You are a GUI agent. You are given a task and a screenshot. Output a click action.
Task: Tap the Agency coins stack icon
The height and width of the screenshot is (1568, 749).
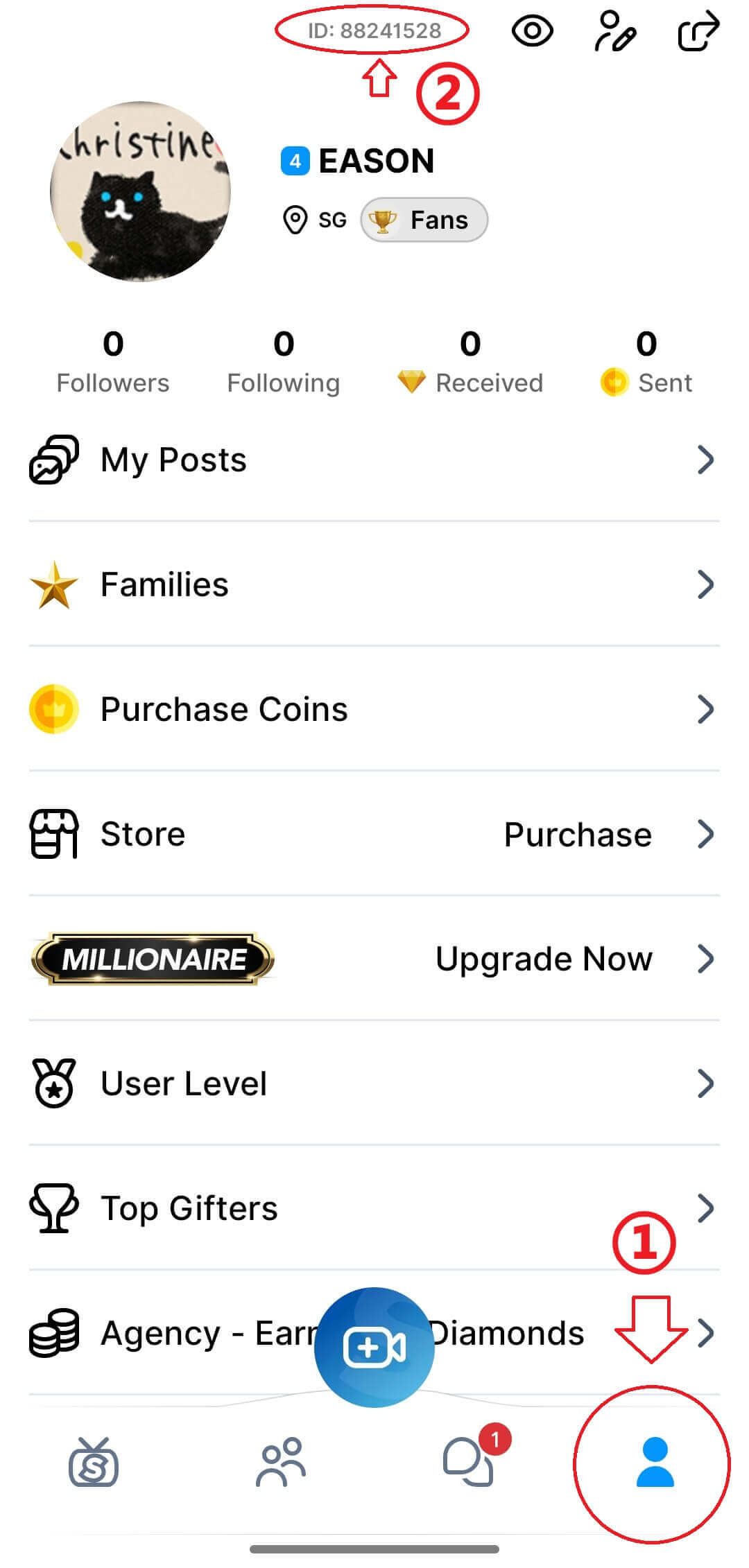(53, 1333)
